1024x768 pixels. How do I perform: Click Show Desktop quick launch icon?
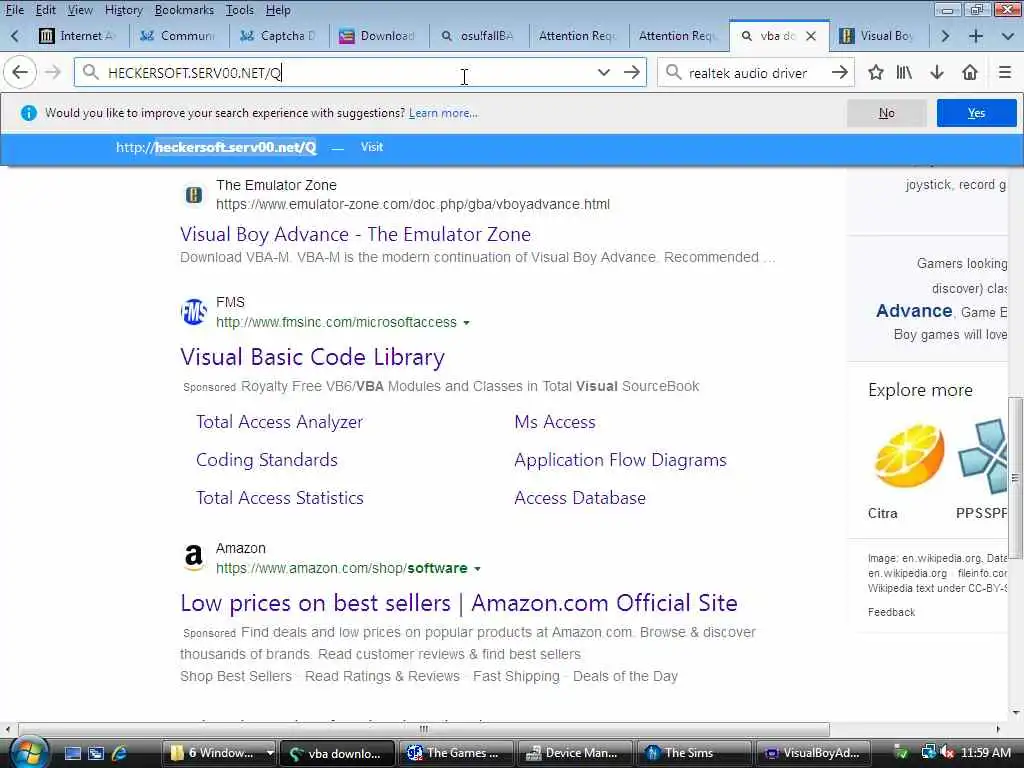[x=72, y=753]
